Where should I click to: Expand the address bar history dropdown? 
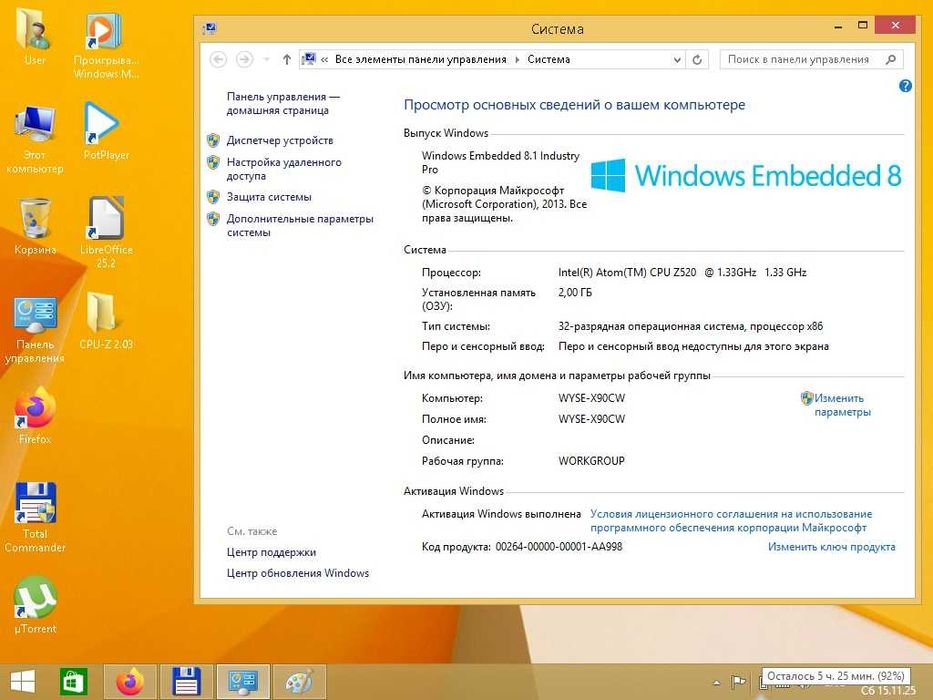point(677,60)
